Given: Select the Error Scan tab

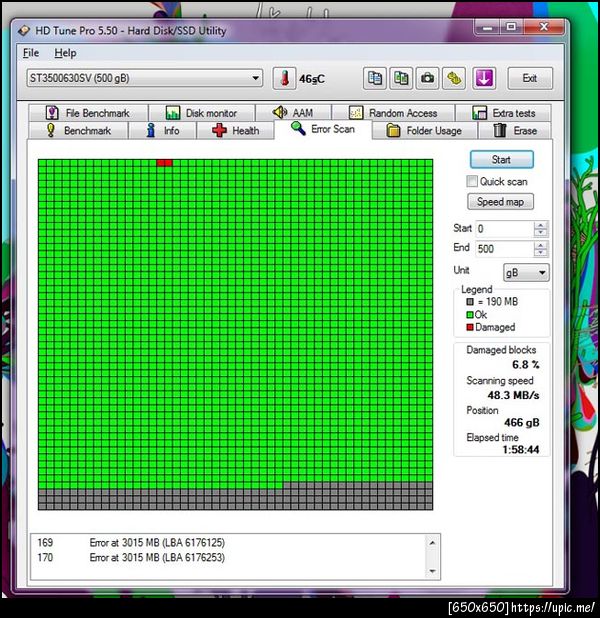Looking at the screenshot, I should [323, 129].
